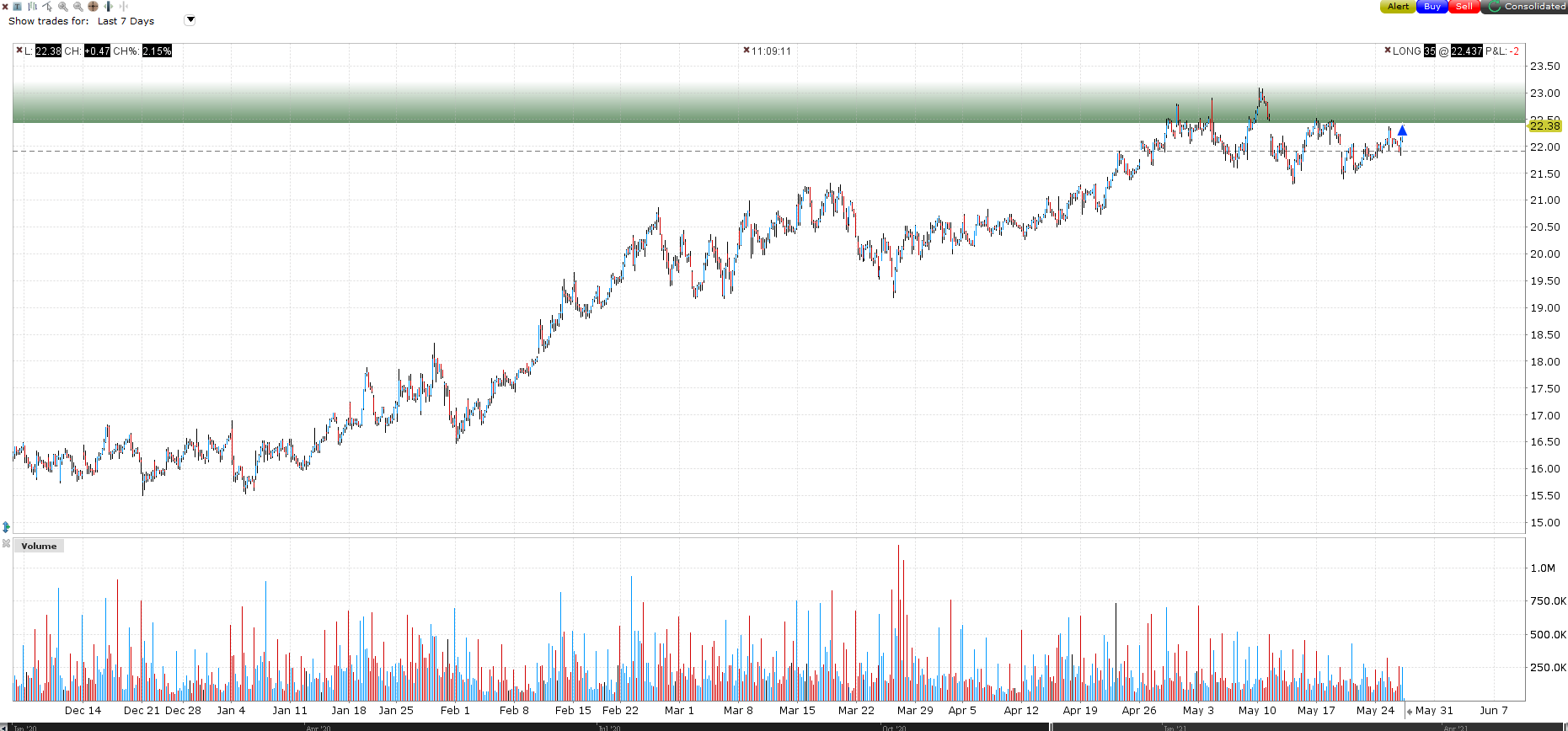The image size is (1568, 731).
Task: Click the blue arrow expander at chart's left edge
Action: [6, 527]
